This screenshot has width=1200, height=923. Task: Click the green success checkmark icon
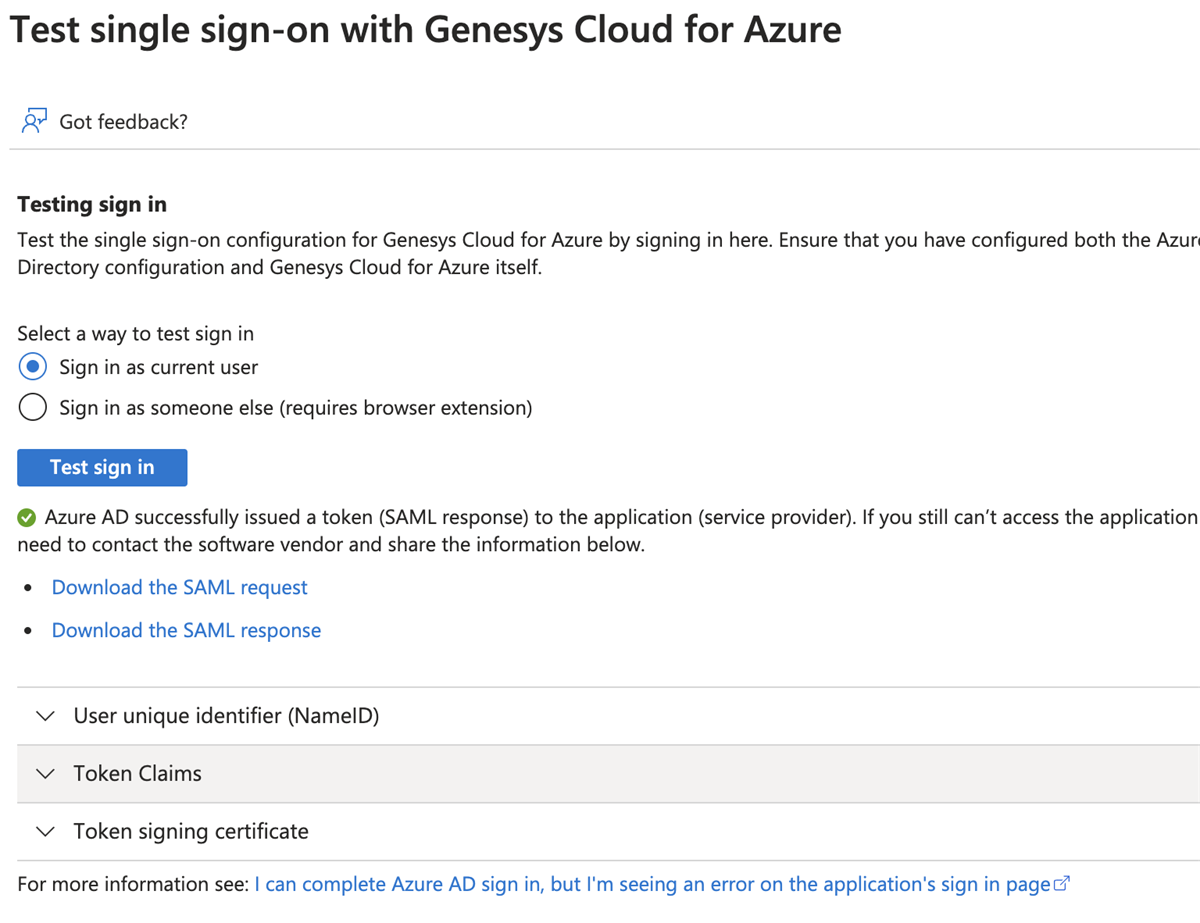click(x=27, y=517)
